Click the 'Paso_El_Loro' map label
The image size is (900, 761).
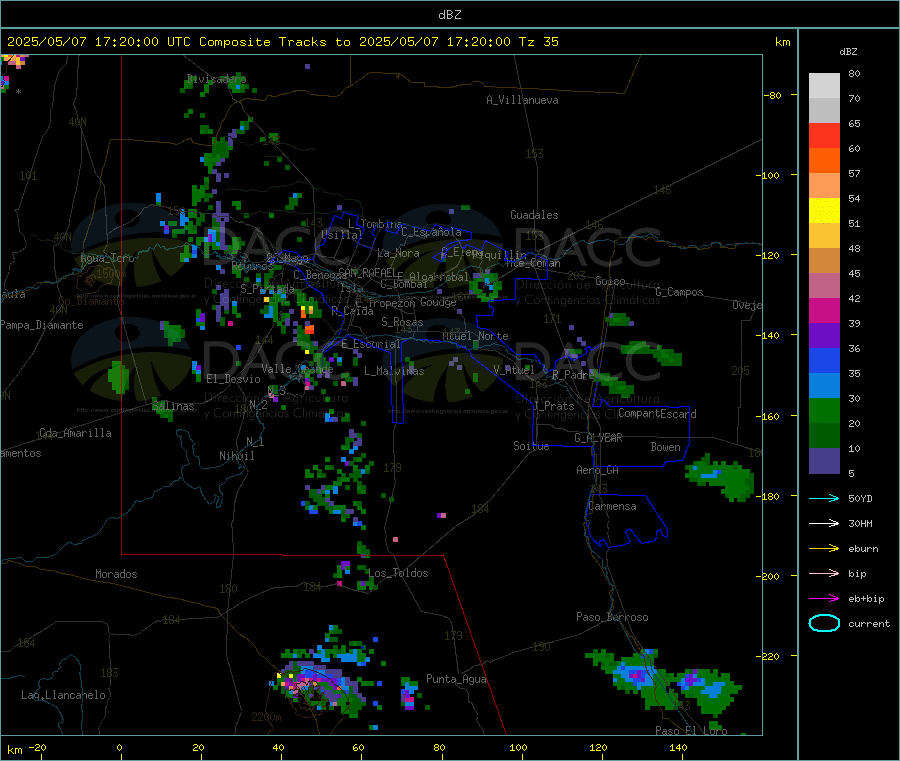[691, 731]
